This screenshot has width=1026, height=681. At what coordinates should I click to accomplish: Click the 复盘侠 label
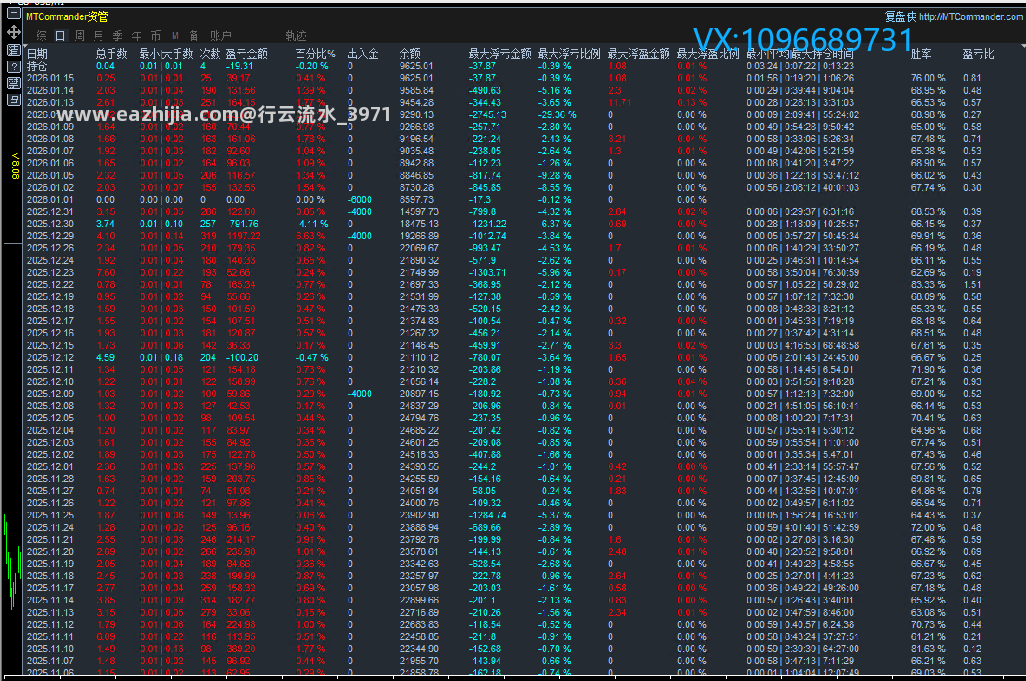[900, 17]
